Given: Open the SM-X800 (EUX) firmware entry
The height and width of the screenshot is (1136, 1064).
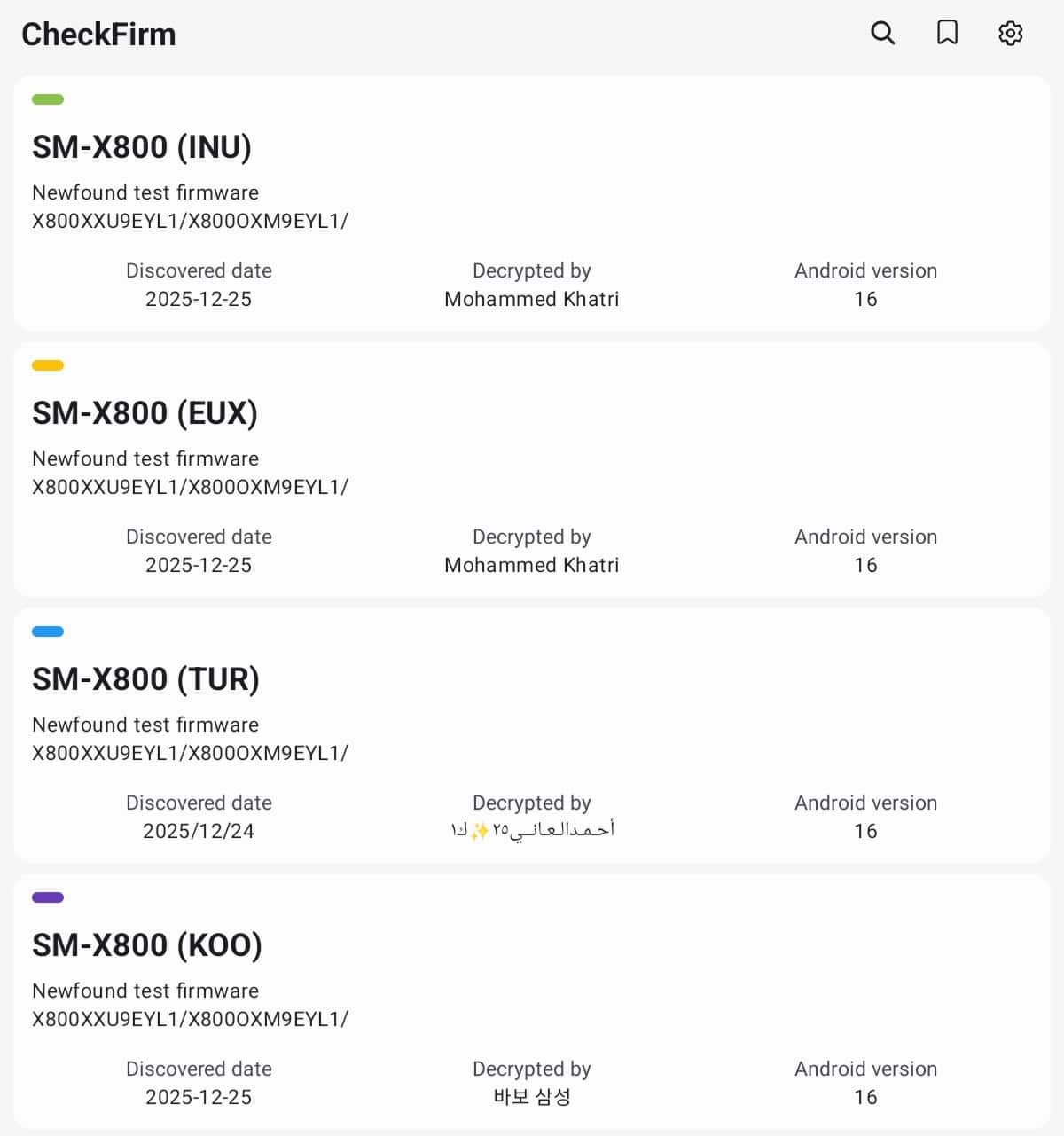Looking at the screenshot, I should (x=145, y=413).
